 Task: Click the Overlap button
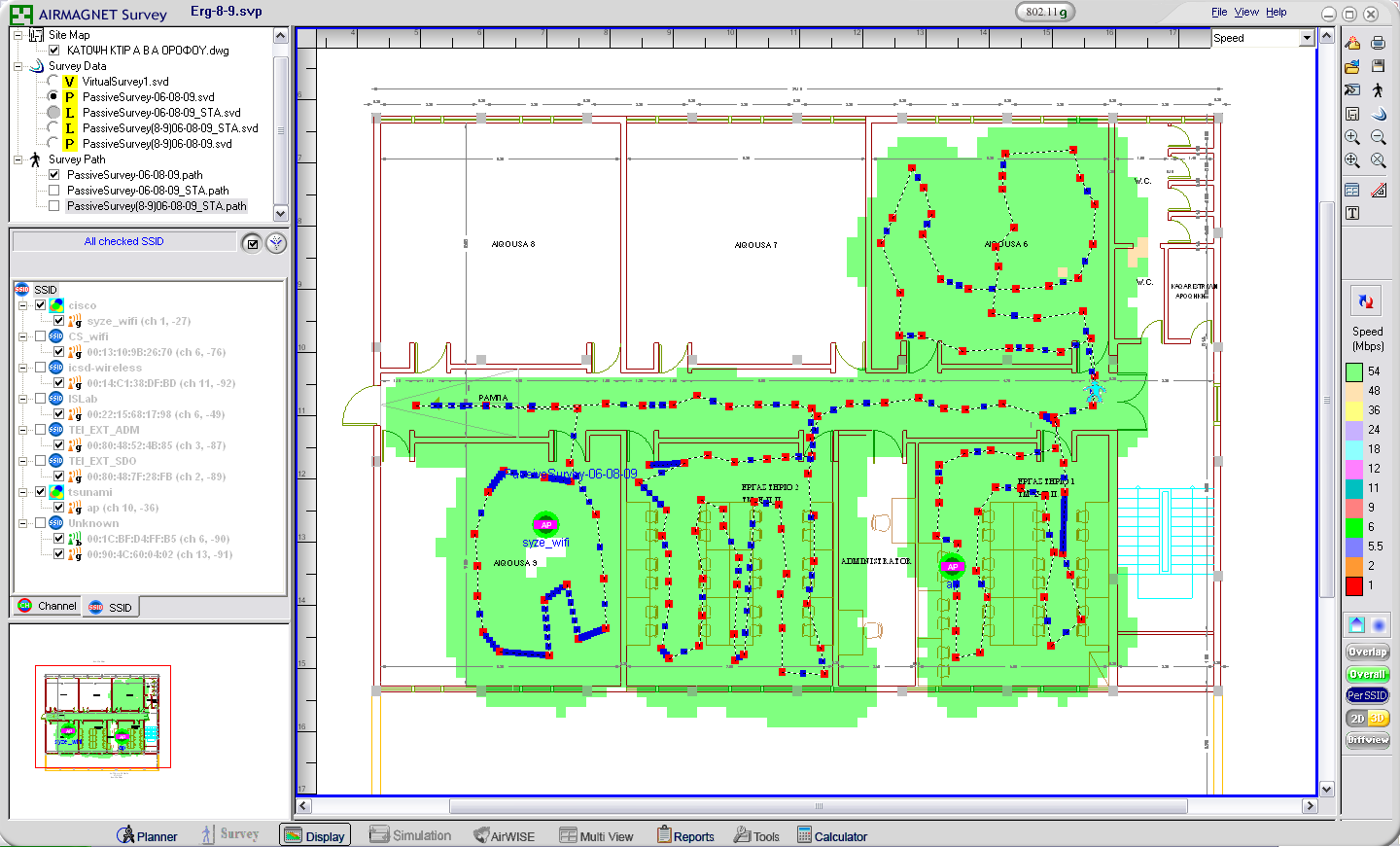pyautogui.click(x=1367, y=652)
